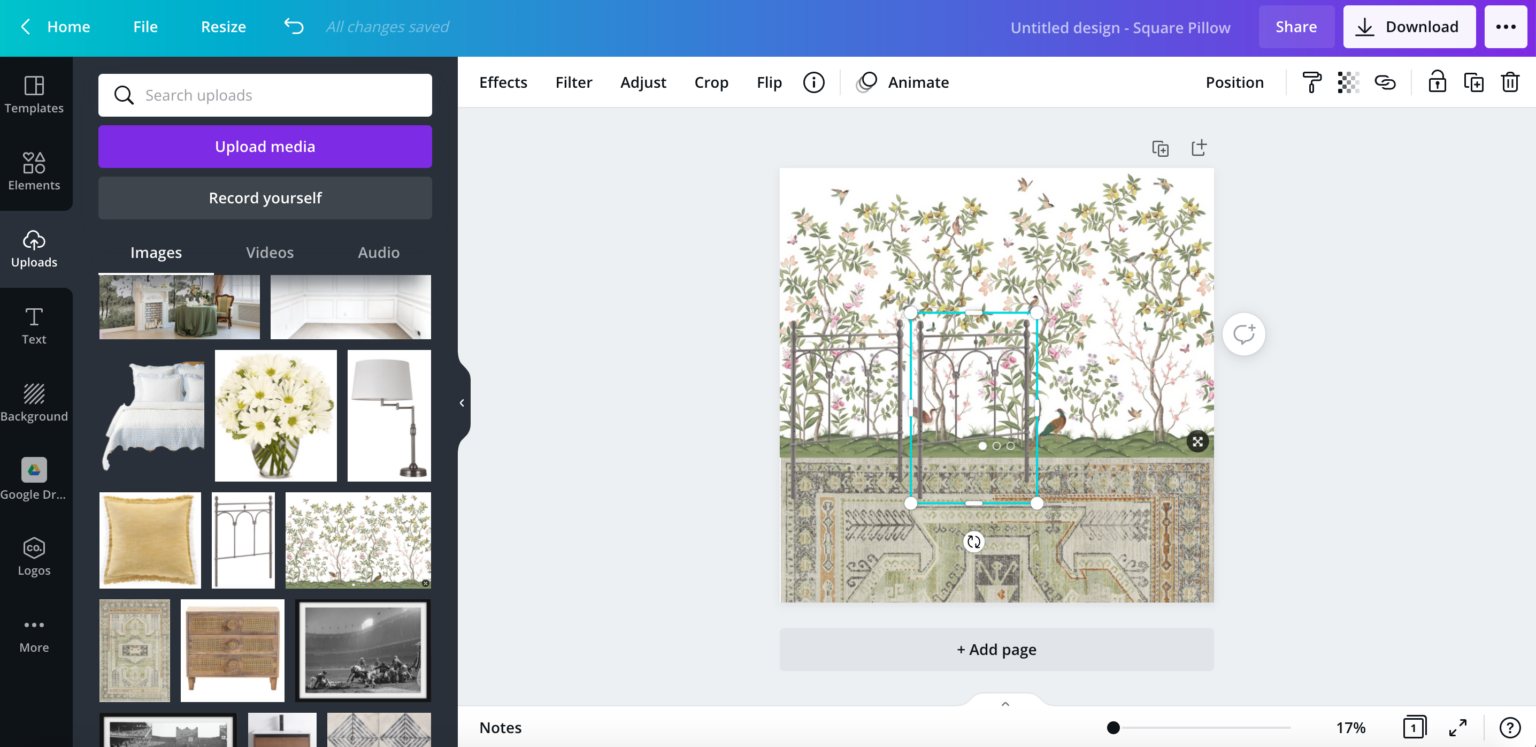Image resolution: width=1536 pixels, height=747 pixels.
Task: Add a comment with the speech bubble icon
Action: 1244,334
